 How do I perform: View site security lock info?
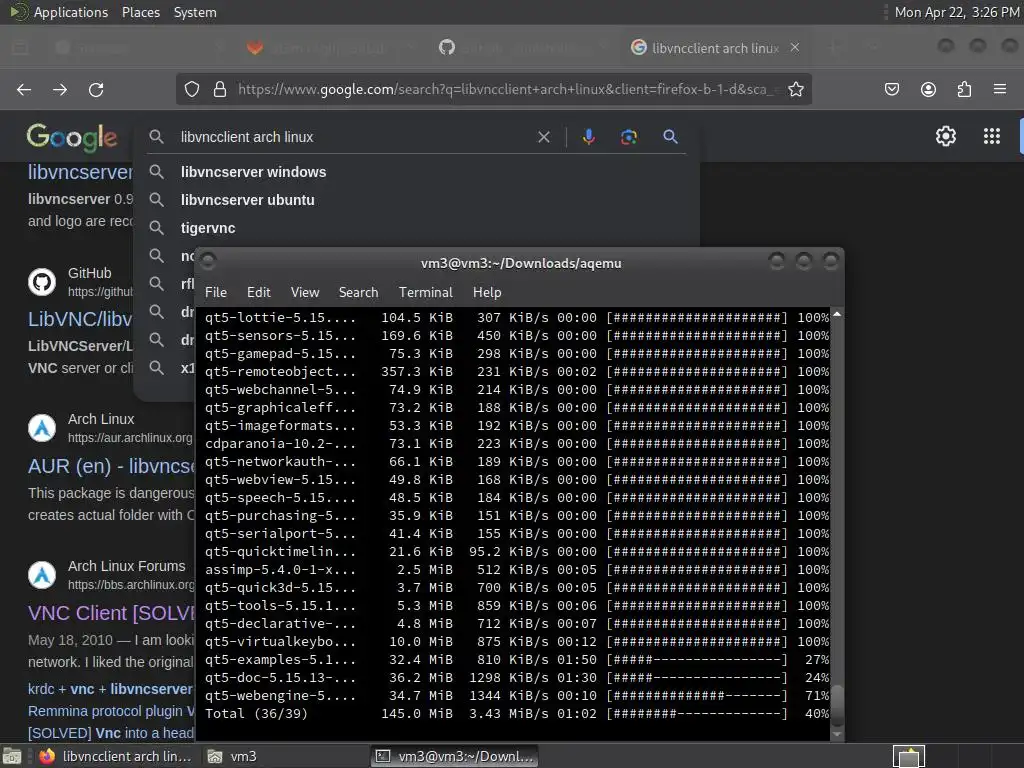coord(220,89)
